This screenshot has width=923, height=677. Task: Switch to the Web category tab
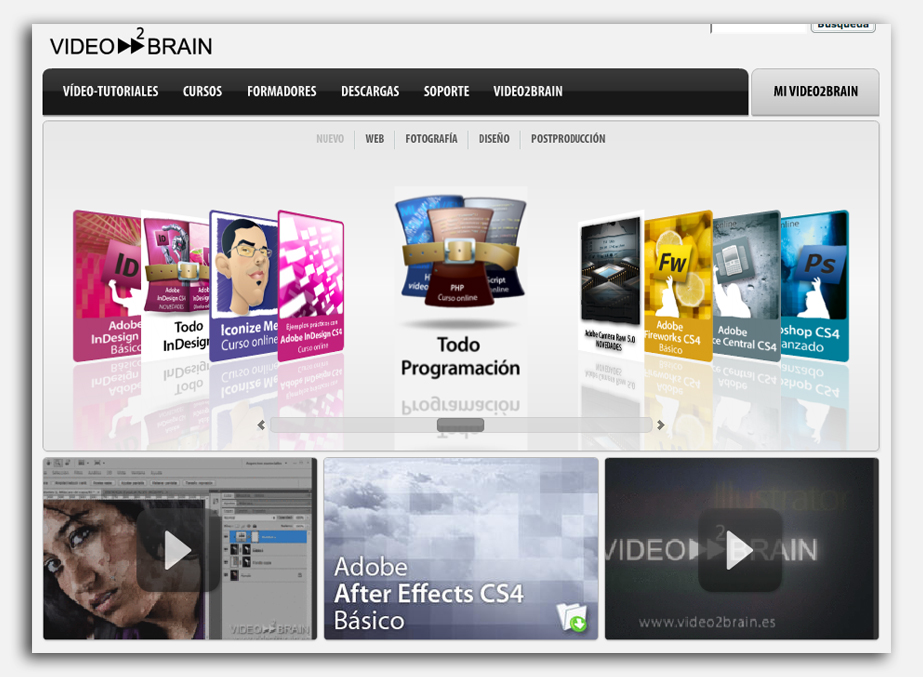[x=374, y=139]
